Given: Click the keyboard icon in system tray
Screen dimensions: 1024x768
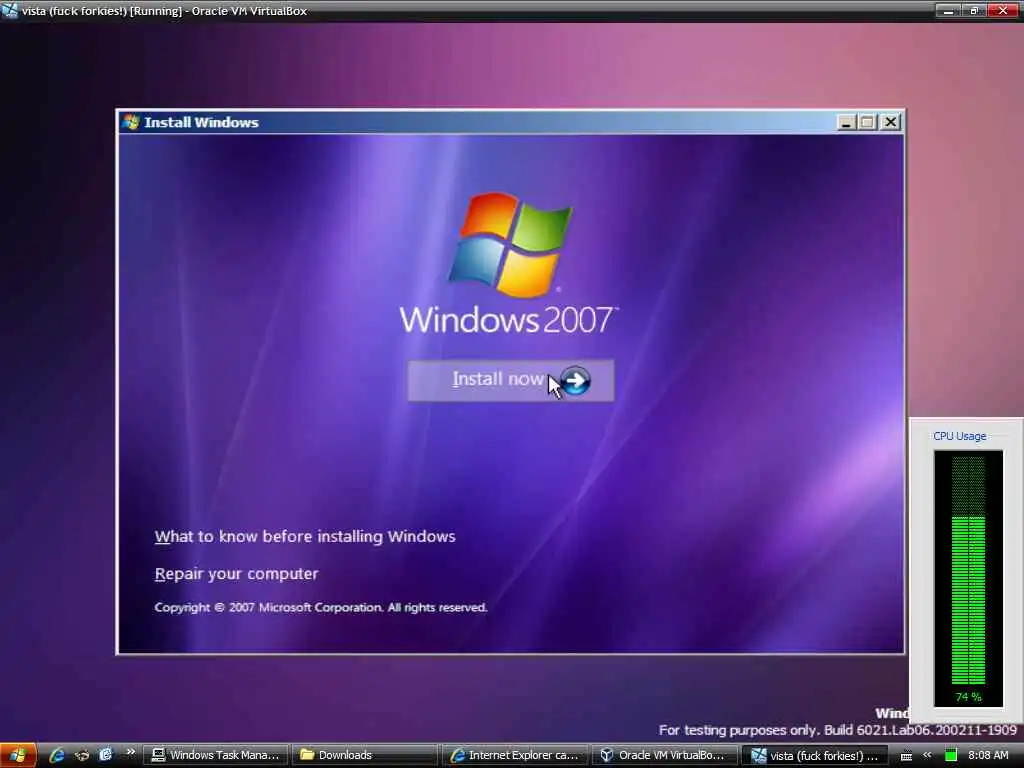Looking at the screenshot, I should click(906, 756).
